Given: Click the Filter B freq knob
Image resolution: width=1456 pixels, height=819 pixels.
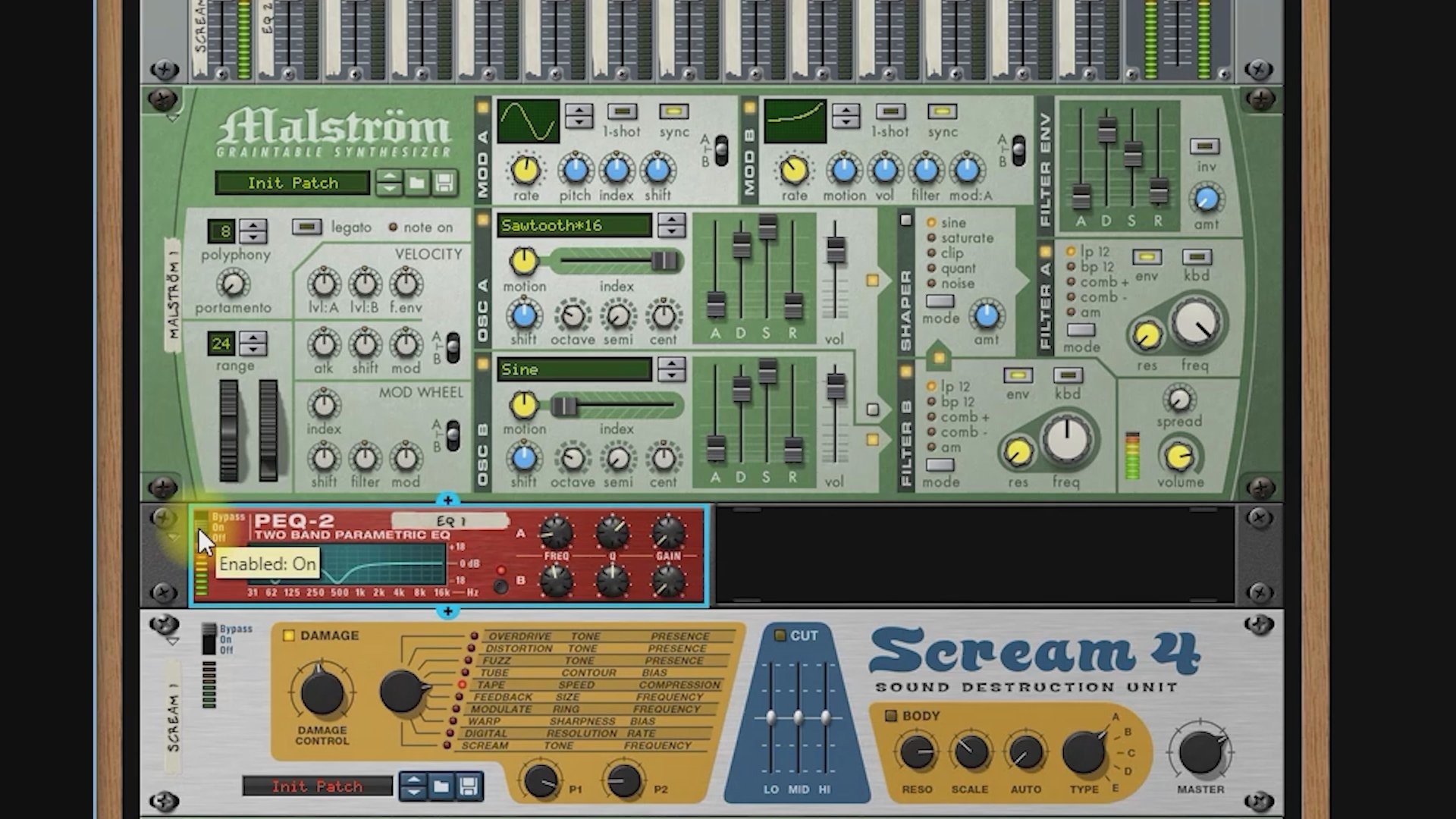Looking at the screenshot, I should (1066, 439).
